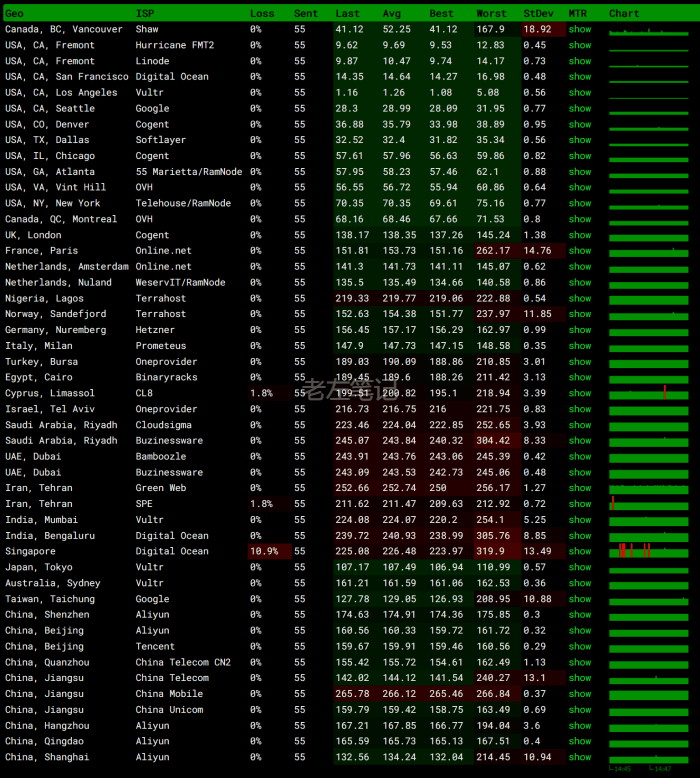
Task: Show MTR for Chicago Cogent row
Action: click(x=579, y=156)
